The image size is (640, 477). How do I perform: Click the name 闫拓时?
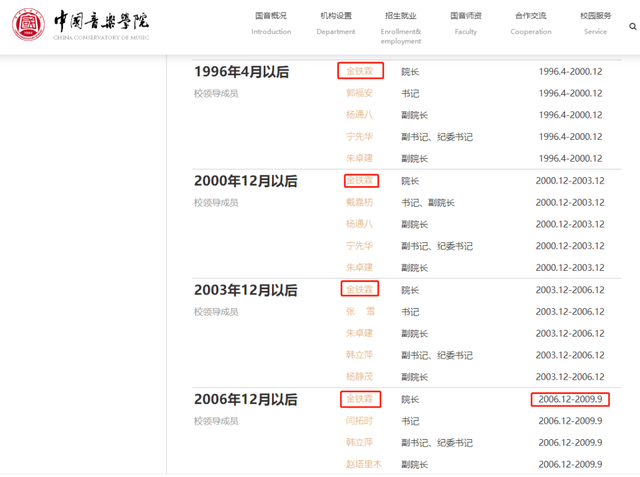(360, 420)
